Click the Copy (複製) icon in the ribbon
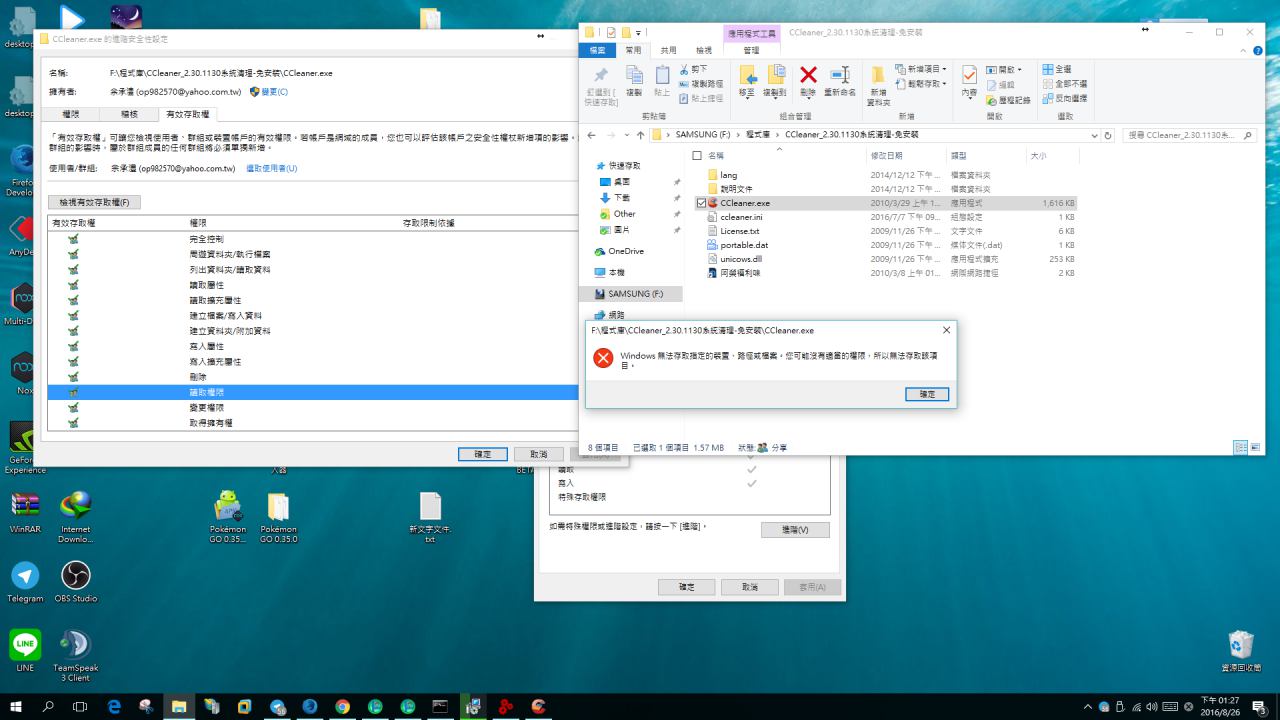1280x720 pixels. [634, 77]
